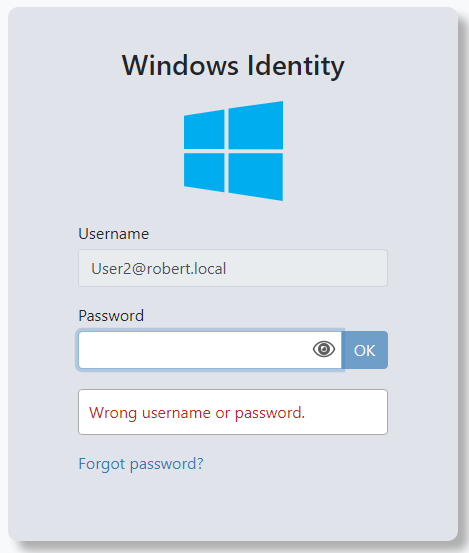This screenshot has width=469, height=553.
Task: Select the text User2@robert.local
Action: (x=158, y=269)
